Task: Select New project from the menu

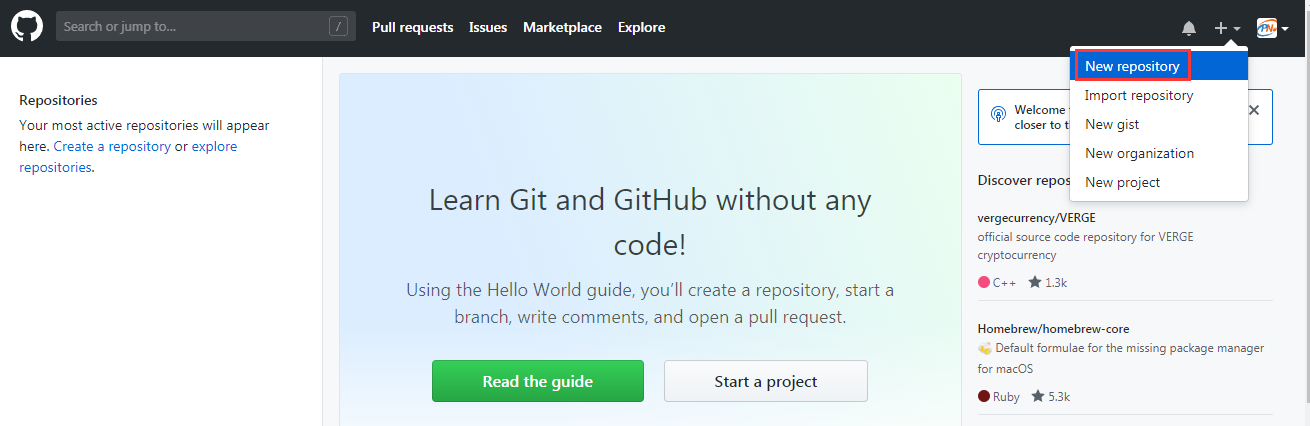Action: tap(1159, 183)
